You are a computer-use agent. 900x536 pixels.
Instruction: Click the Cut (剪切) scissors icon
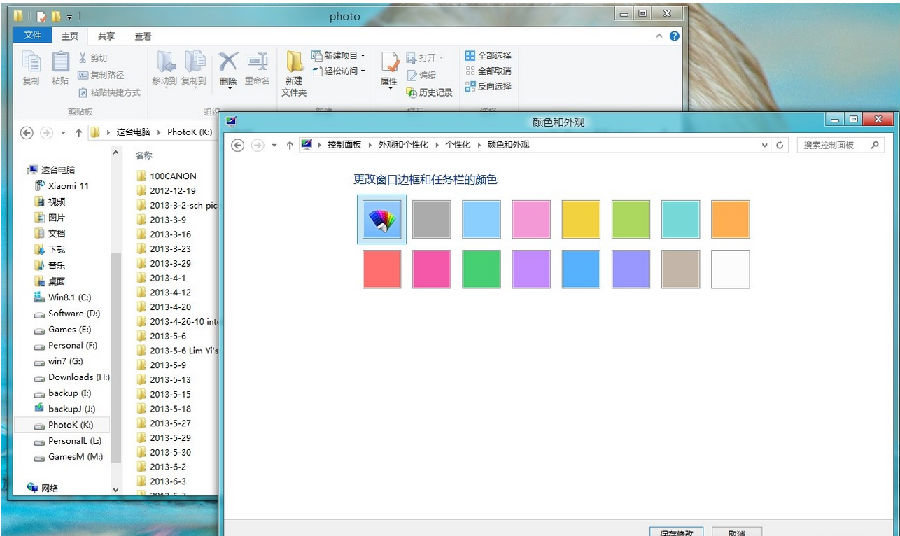tap(83, 58)
